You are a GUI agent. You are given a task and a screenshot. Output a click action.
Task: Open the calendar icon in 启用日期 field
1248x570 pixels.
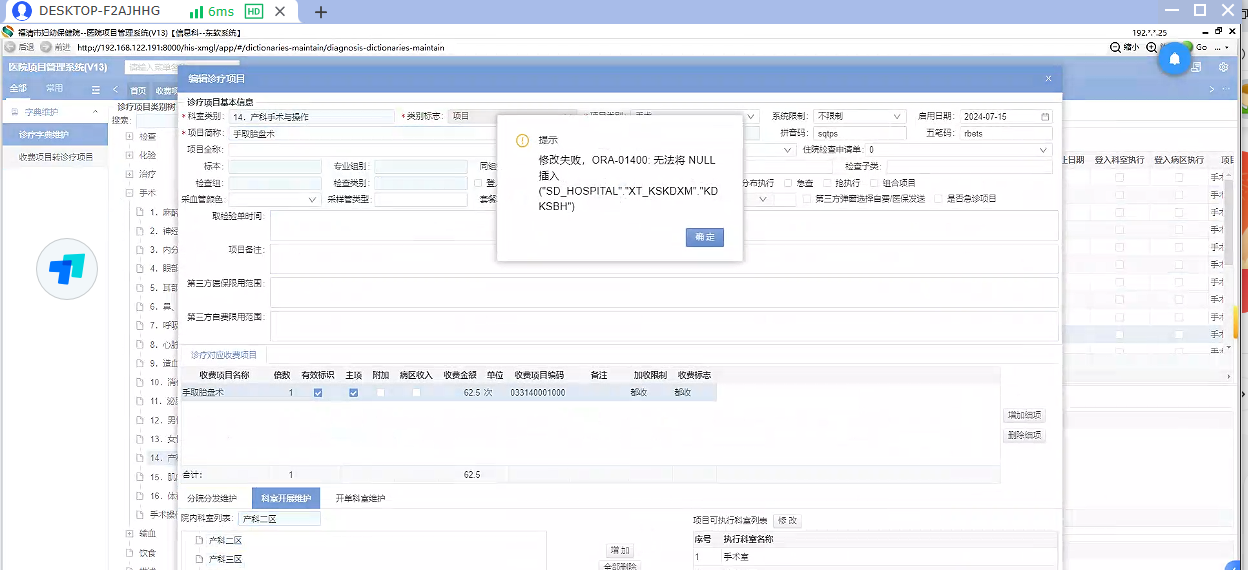(1045, 117)
